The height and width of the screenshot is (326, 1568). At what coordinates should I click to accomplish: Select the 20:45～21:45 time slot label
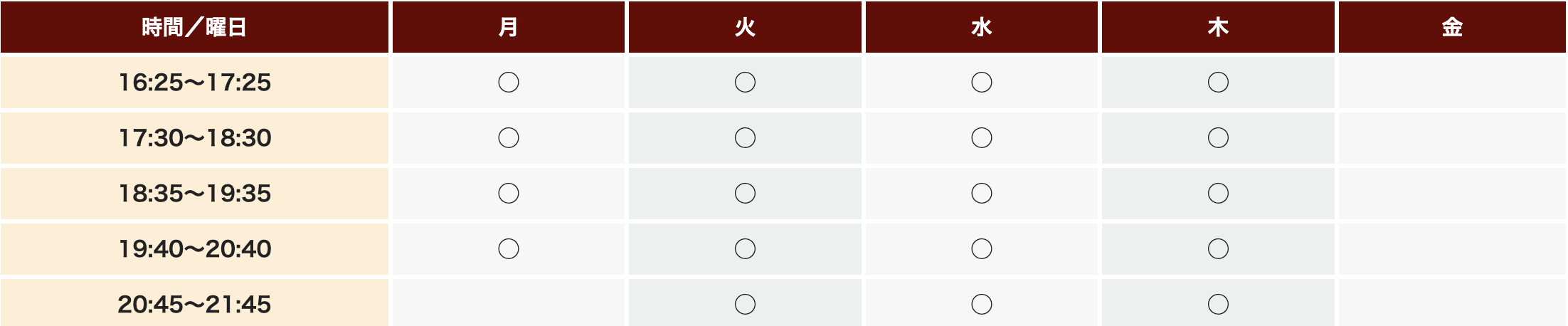[194, 305]
